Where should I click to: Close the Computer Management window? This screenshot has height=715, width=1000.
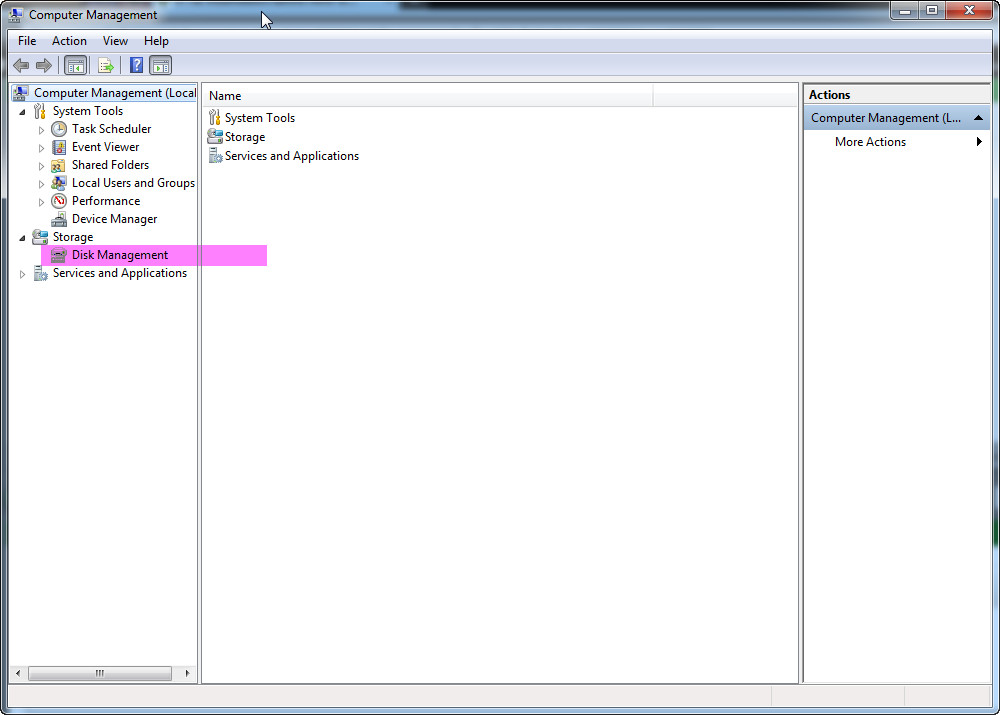[969, 10]
